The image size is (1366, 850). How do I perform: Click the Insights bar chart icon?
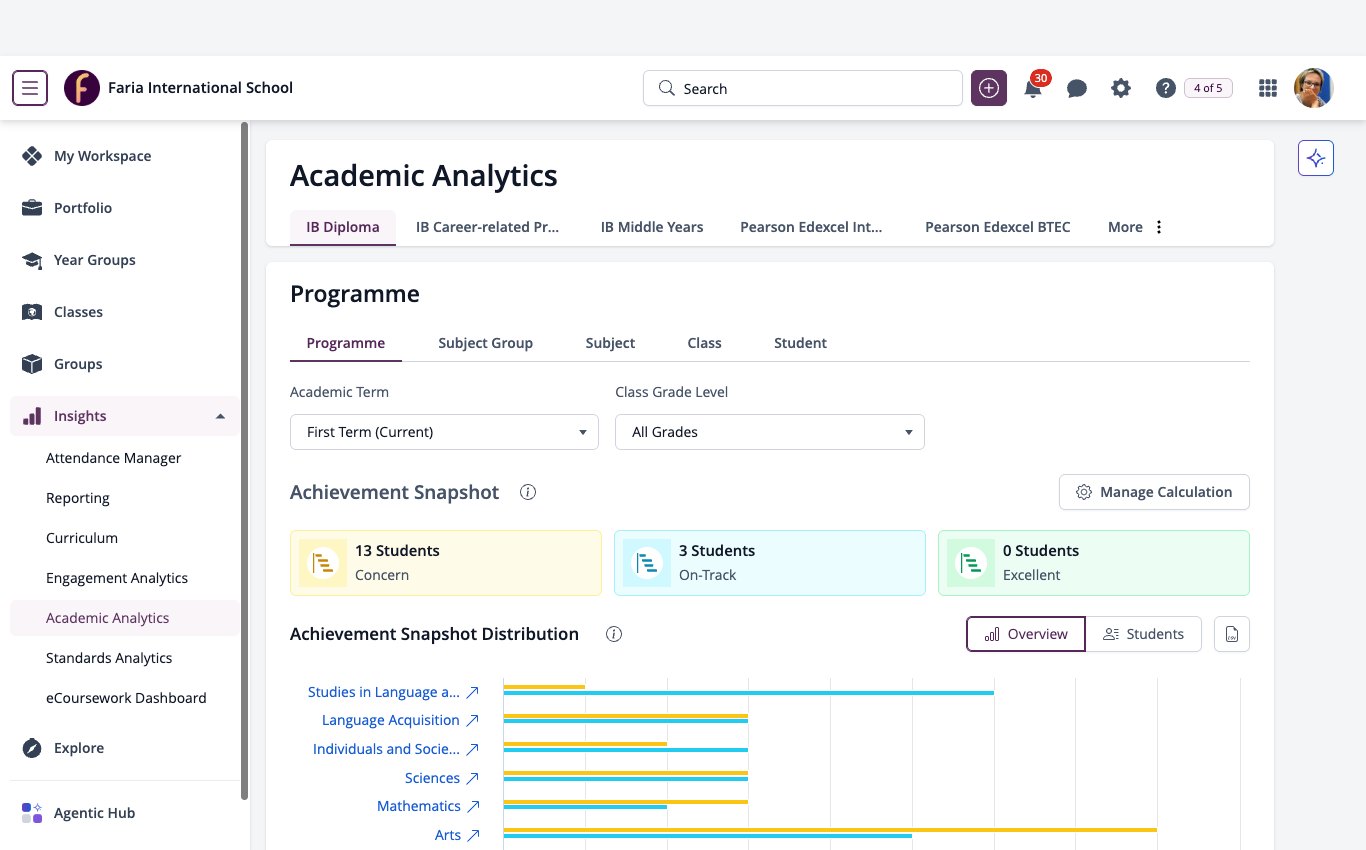tap(32, 416)
